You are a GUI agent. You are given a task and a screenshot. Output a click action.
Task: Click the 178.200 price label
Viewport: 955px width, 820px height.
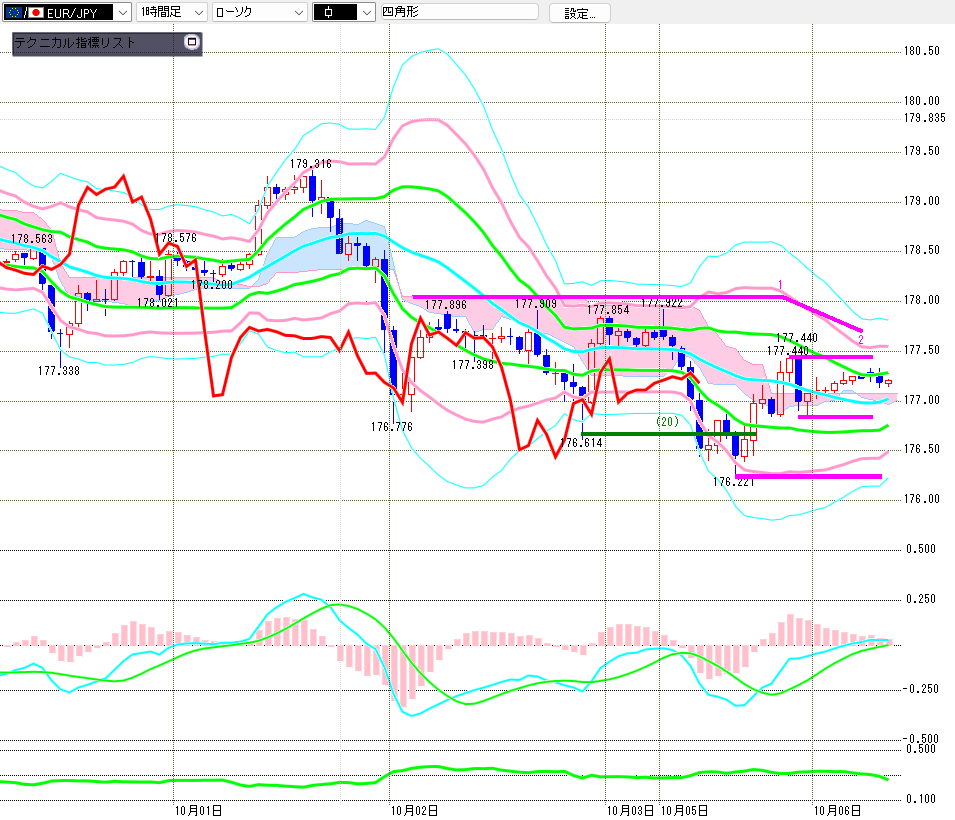211,285
